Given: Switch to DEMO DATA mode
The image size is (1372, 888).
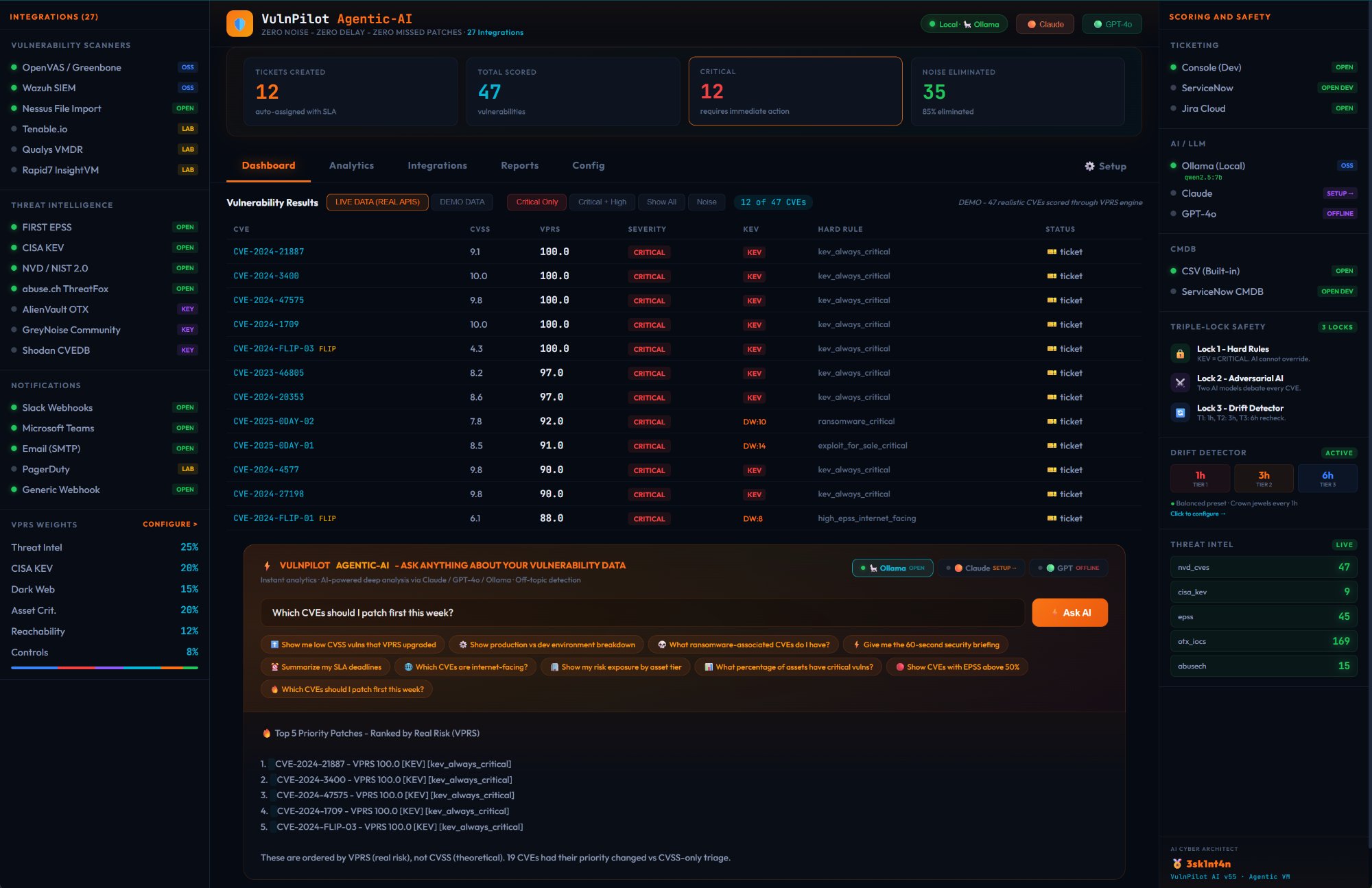Looking at the screenshot, I should pyautogui.click(x=463, y=202).
